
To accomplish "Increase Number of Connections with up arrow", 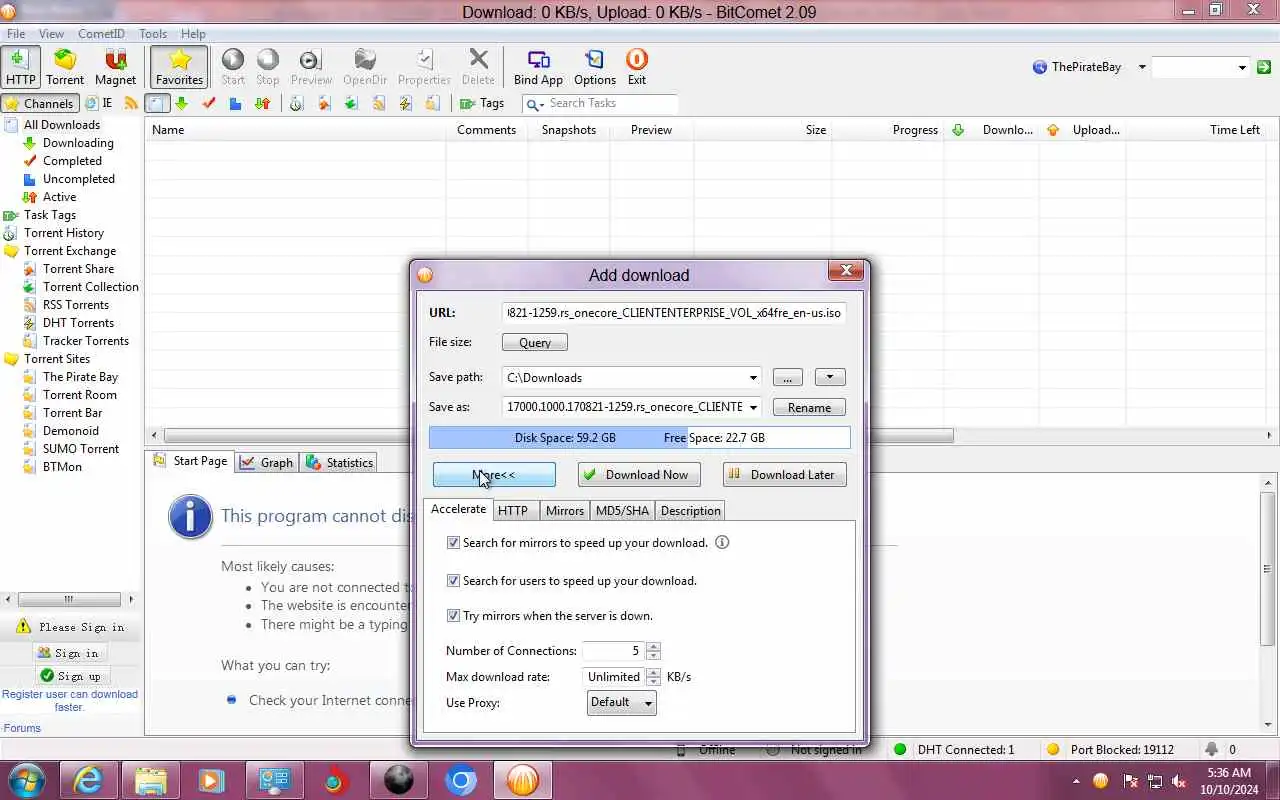I will coord(653,645).
